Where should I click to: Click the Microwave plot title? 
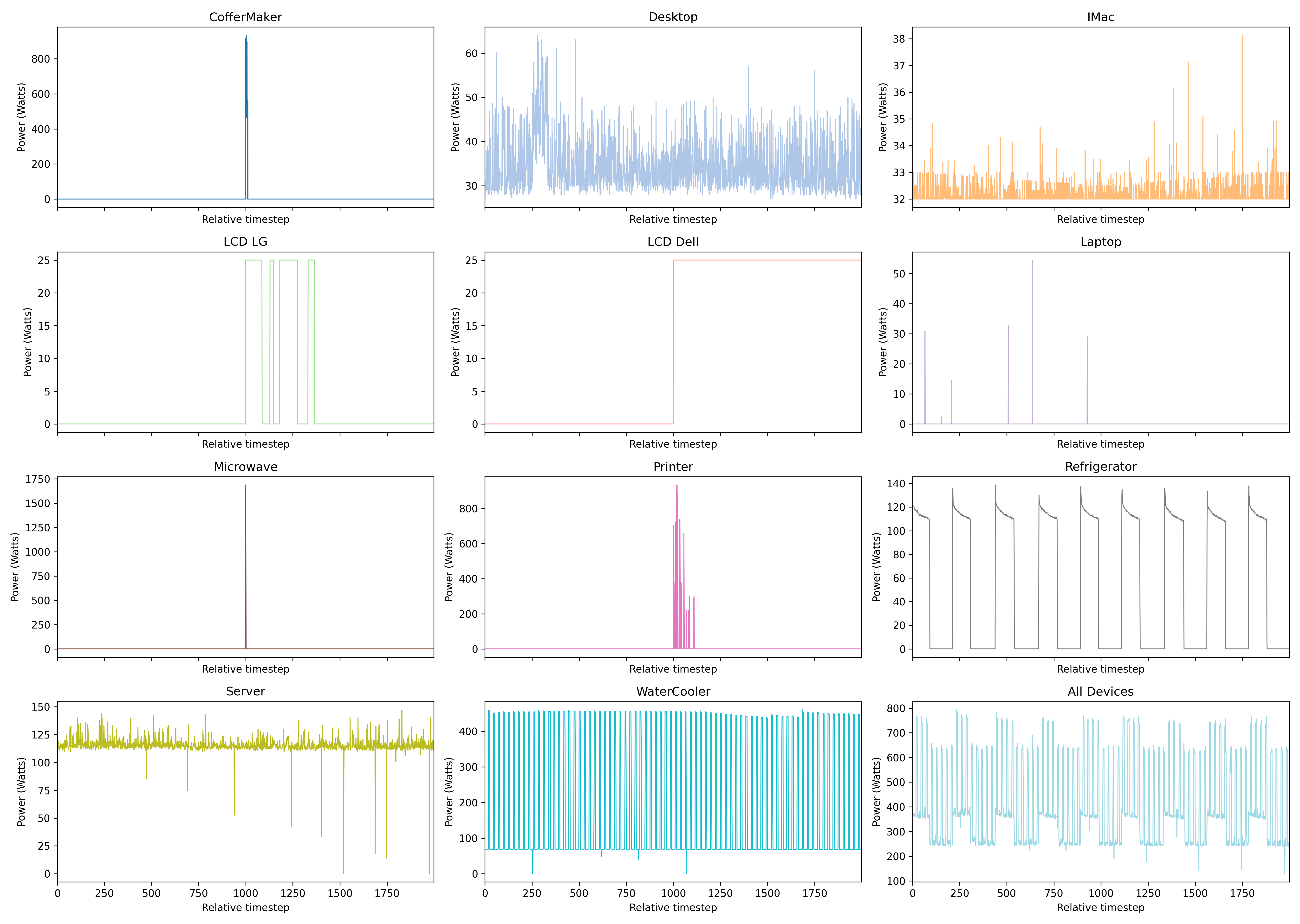point(245,467)
